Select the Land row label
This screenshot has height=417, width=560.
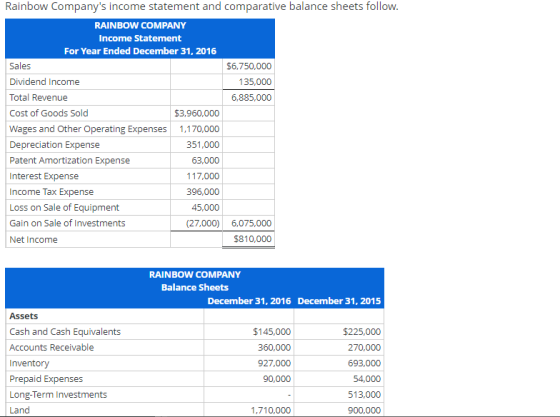pyautogui.click(x=20, y=410)
